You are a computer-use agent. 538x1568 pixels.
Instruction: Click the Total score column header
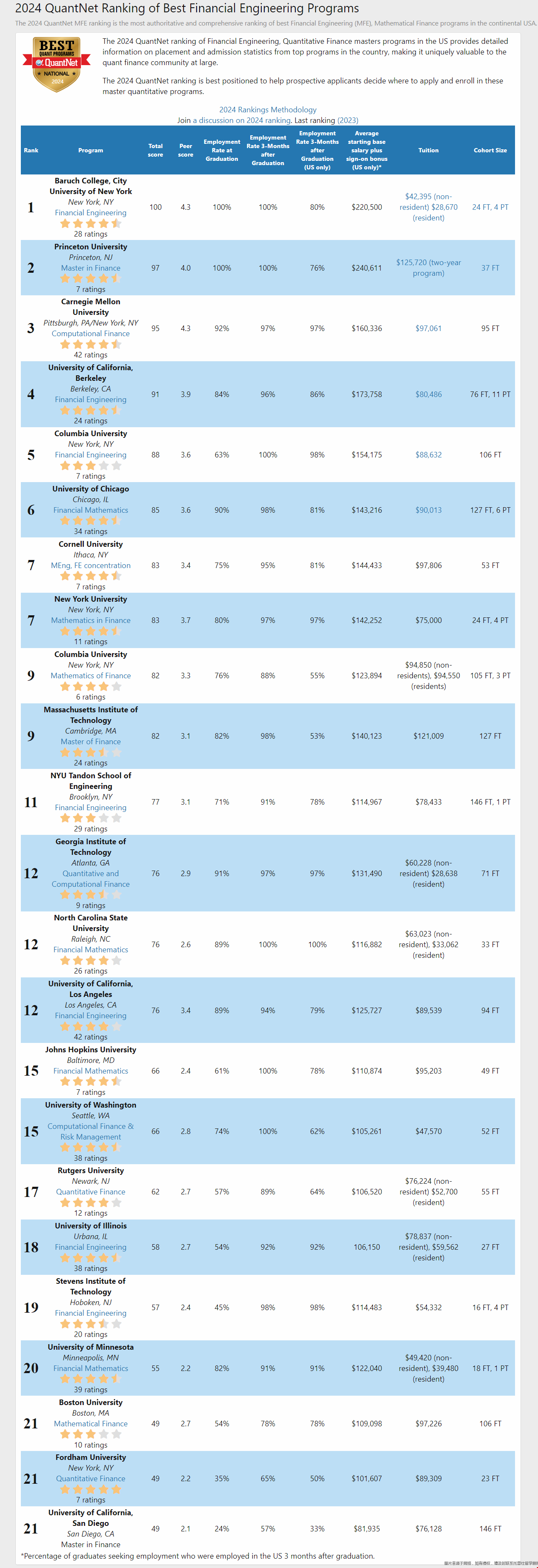point(155,150)
